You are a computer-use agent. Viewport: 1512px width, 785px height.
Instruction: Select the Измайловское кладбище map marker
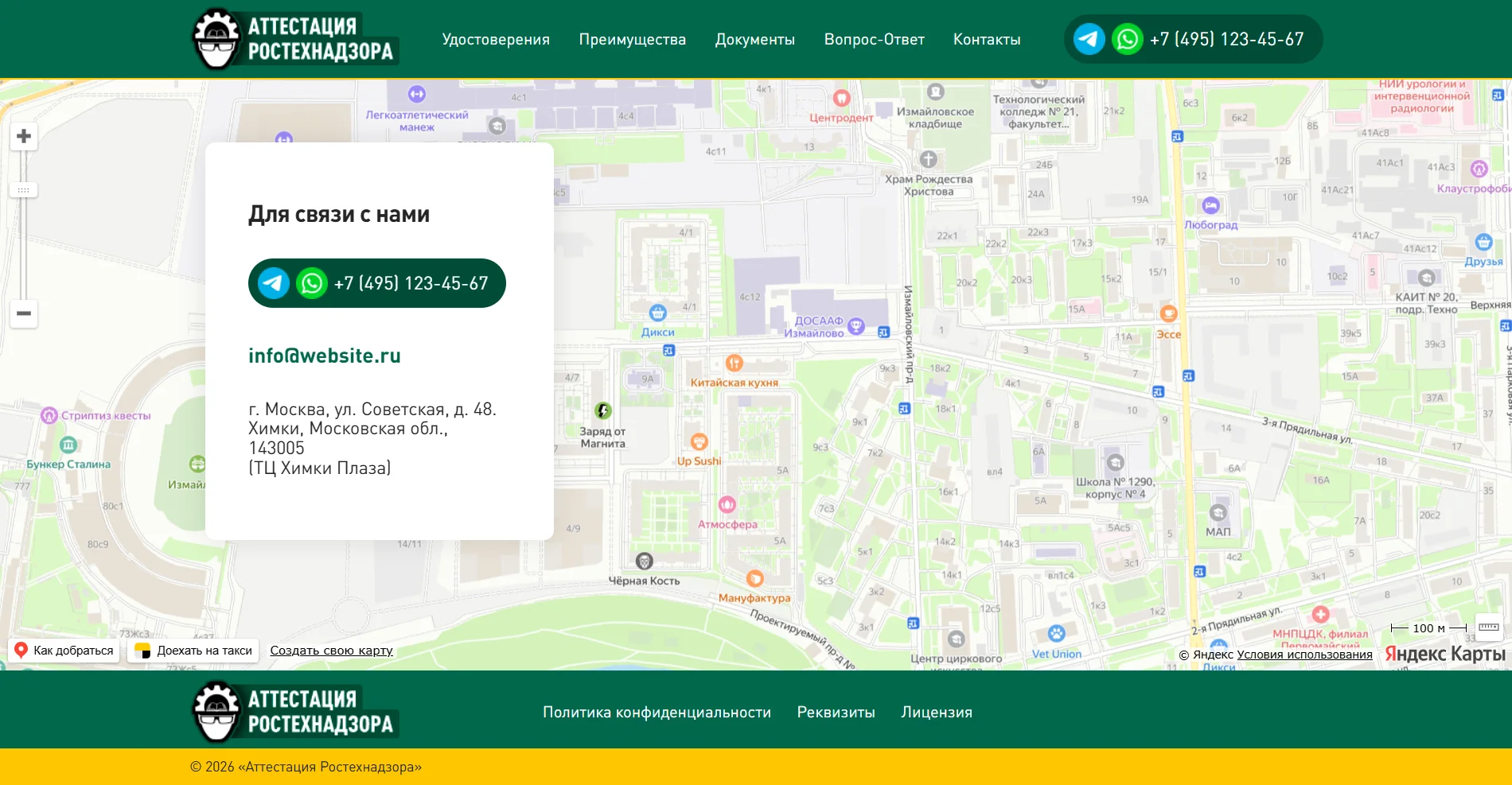pos(936,92)
